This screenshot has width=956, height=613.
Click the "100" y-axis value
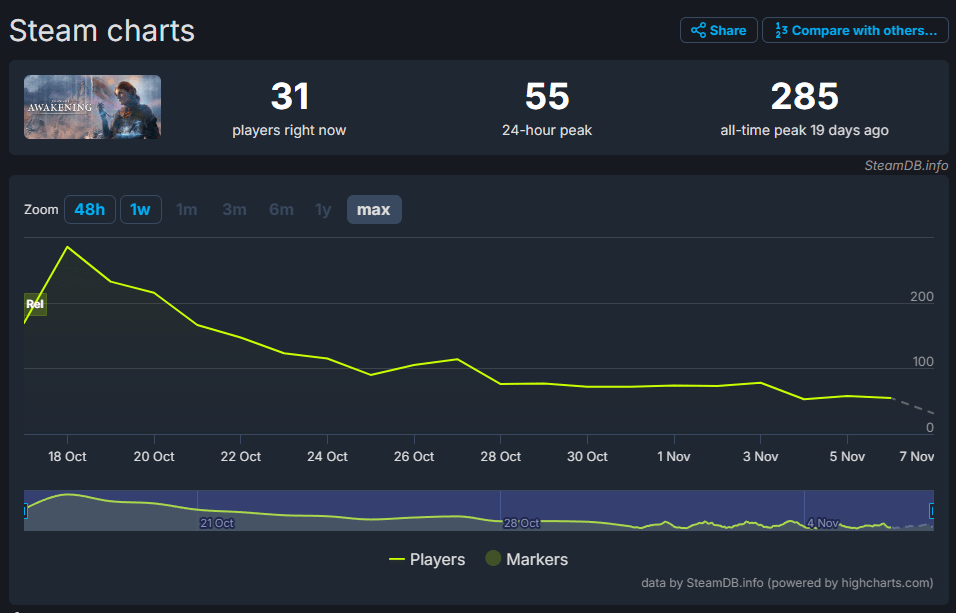[923, 362]
